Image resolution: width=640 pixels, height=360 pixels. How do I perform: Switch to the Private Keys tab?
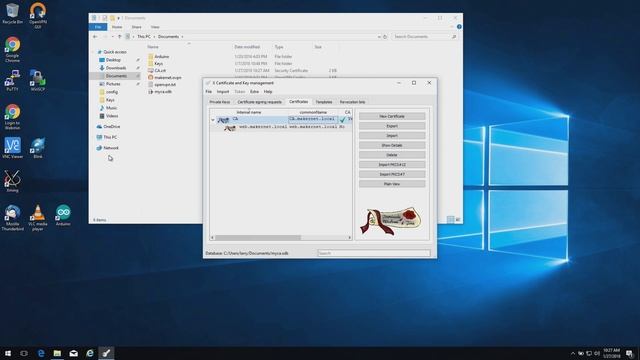pos(220,102)
